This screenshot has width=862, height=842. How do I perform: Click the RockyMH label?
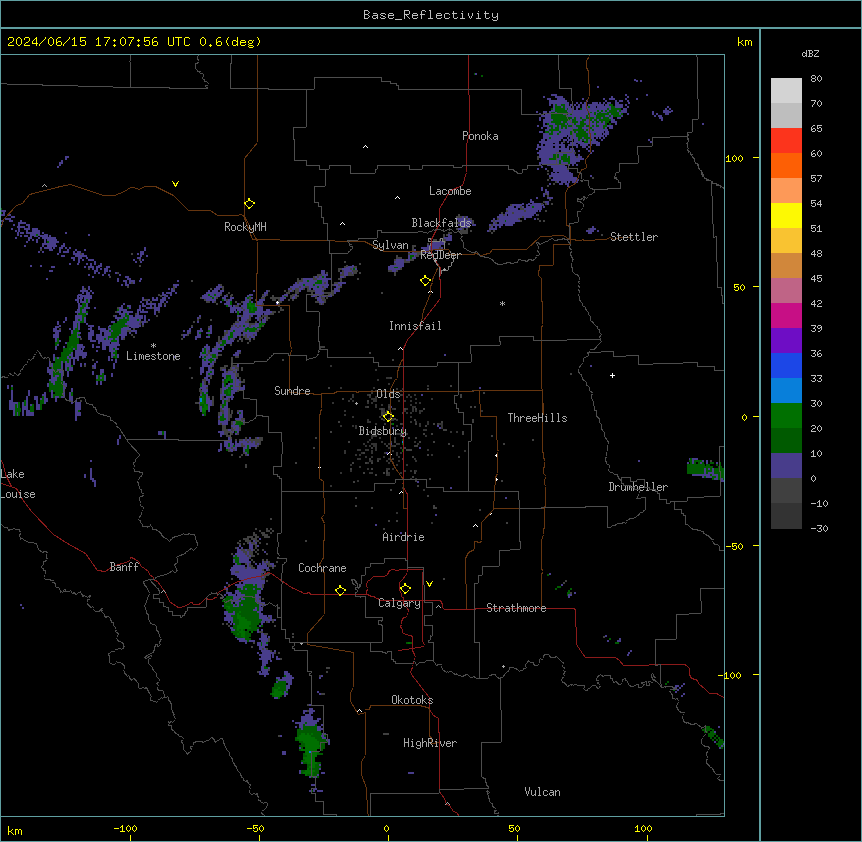pyautogui.click(x=245, y=227)
